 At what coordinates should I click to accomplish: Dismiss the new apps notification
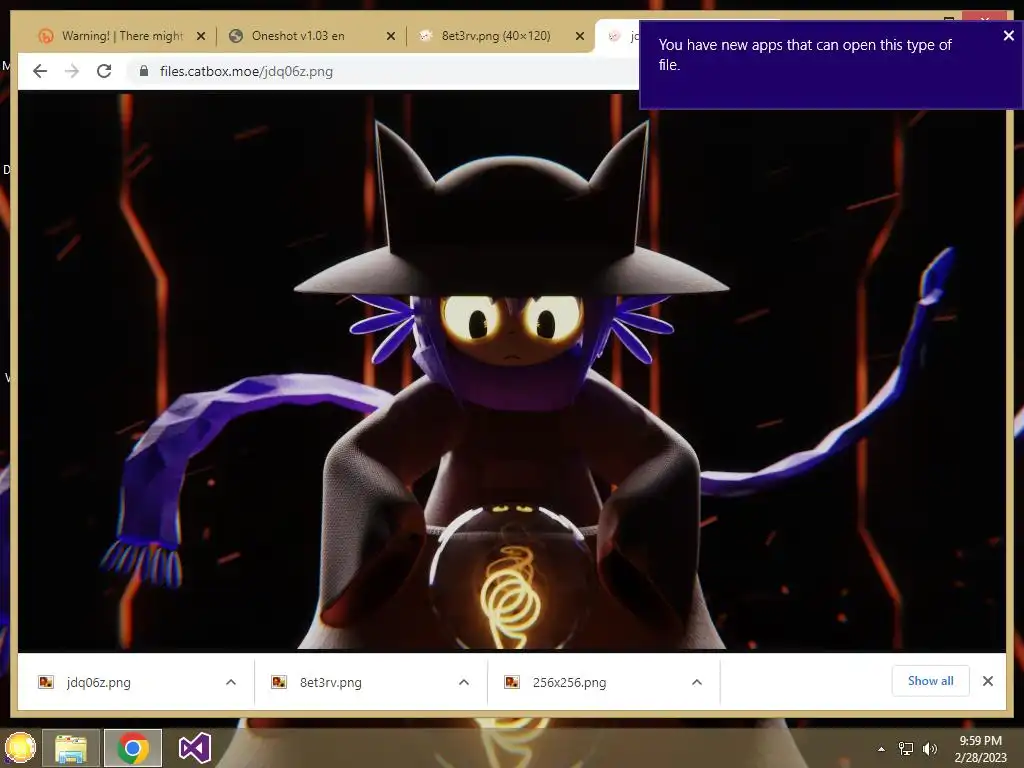coord(1008,36)
